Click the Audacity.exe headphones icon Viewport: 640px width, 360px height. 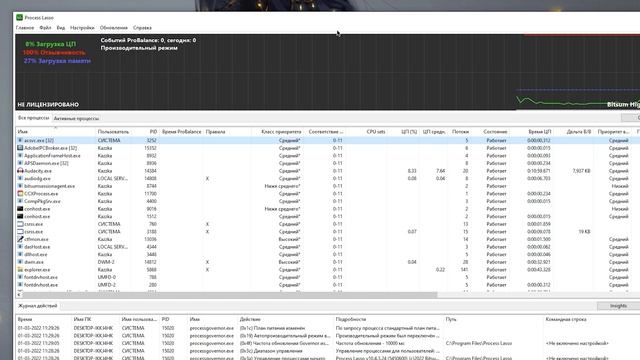(20, 171)
